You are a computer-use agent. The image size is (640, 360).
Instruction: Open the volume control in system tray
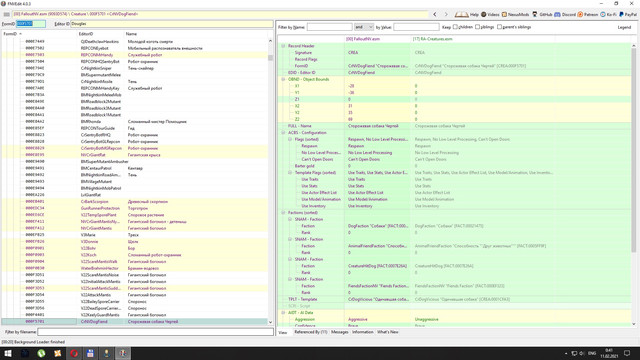[582, 353]
